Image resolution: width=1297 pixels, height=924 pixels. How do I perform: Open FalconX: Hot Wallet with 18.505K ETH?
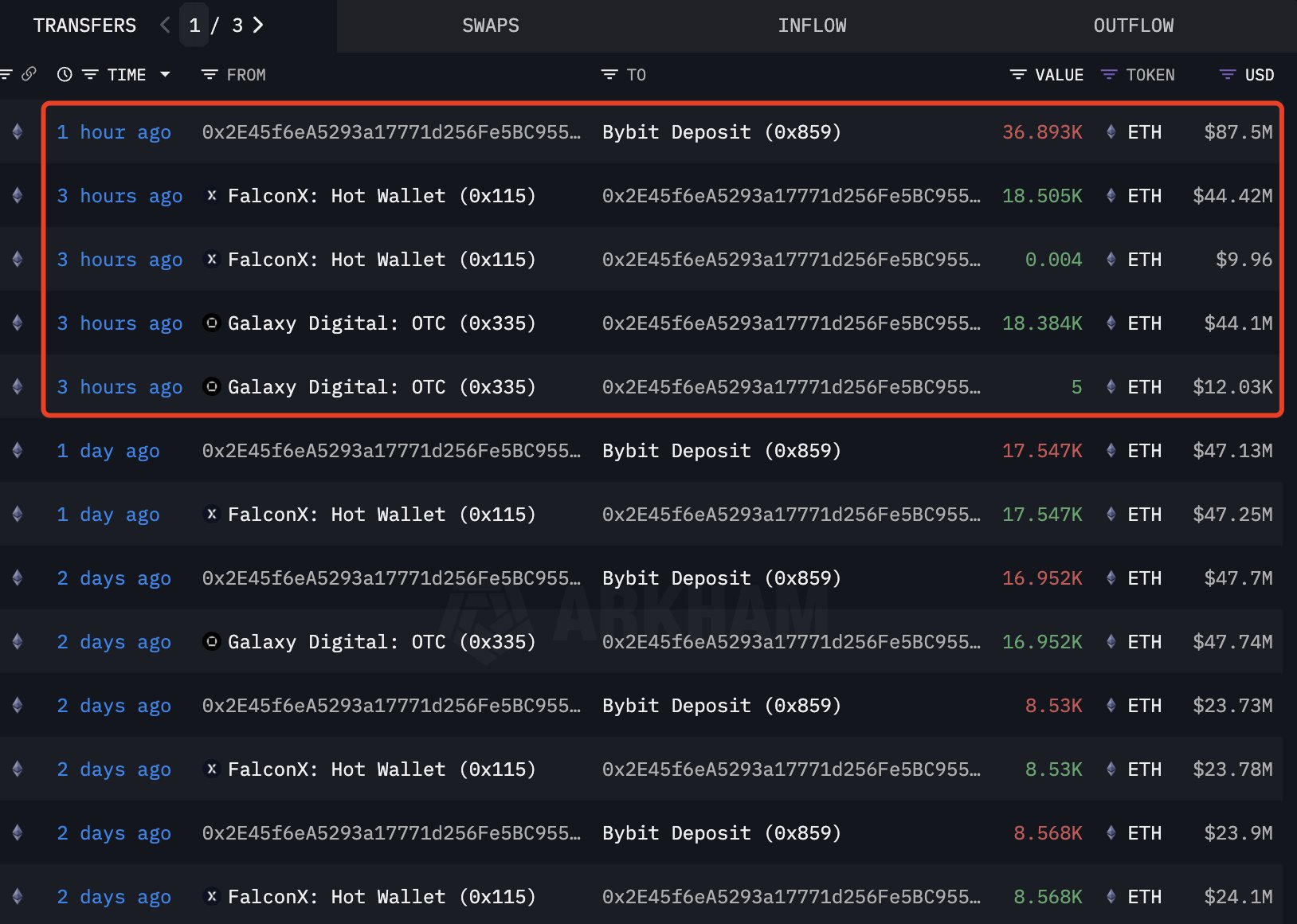tap(381, 196)
